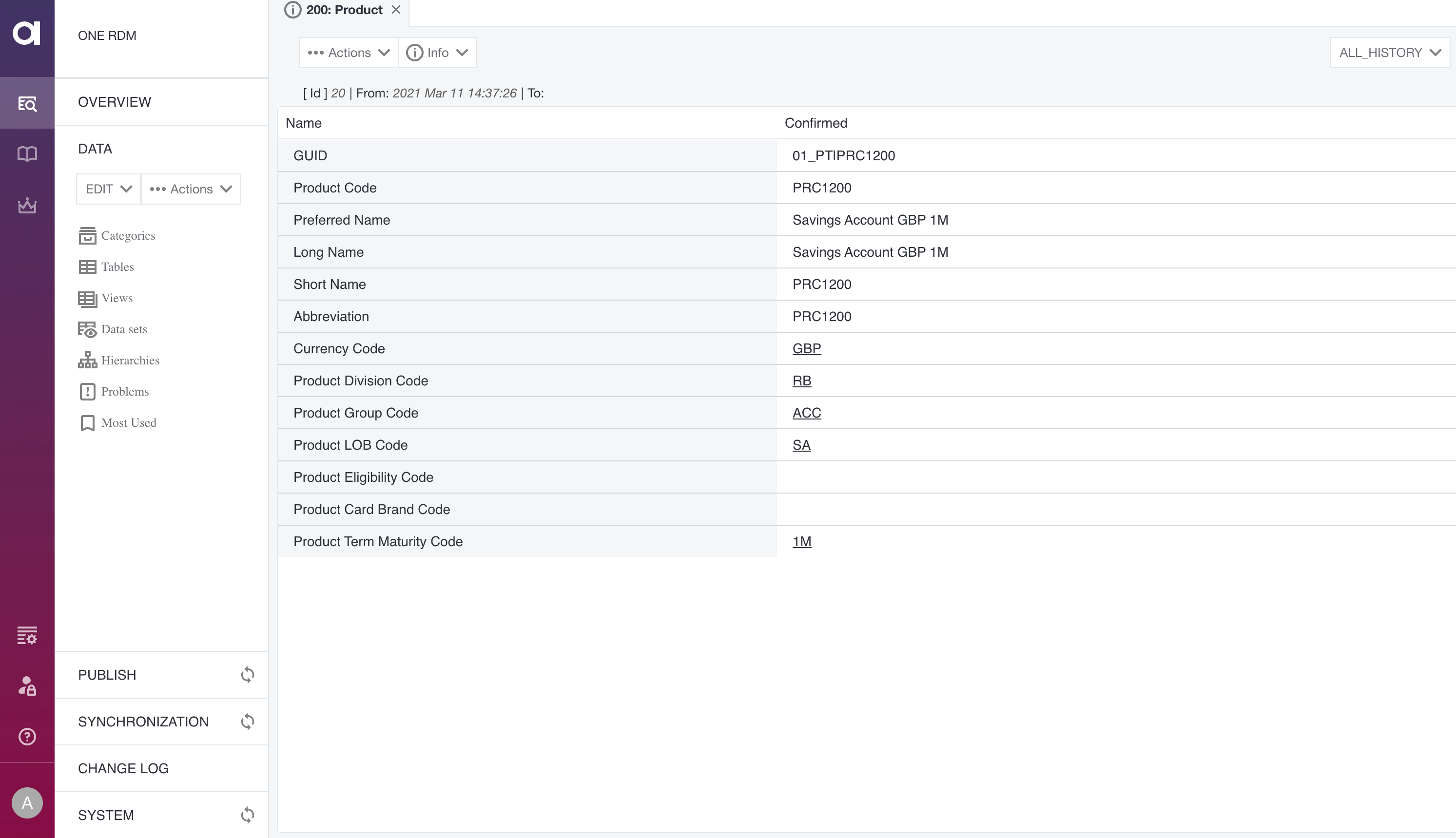
Task: Open the glossary book icon
Action: (26, 153)
